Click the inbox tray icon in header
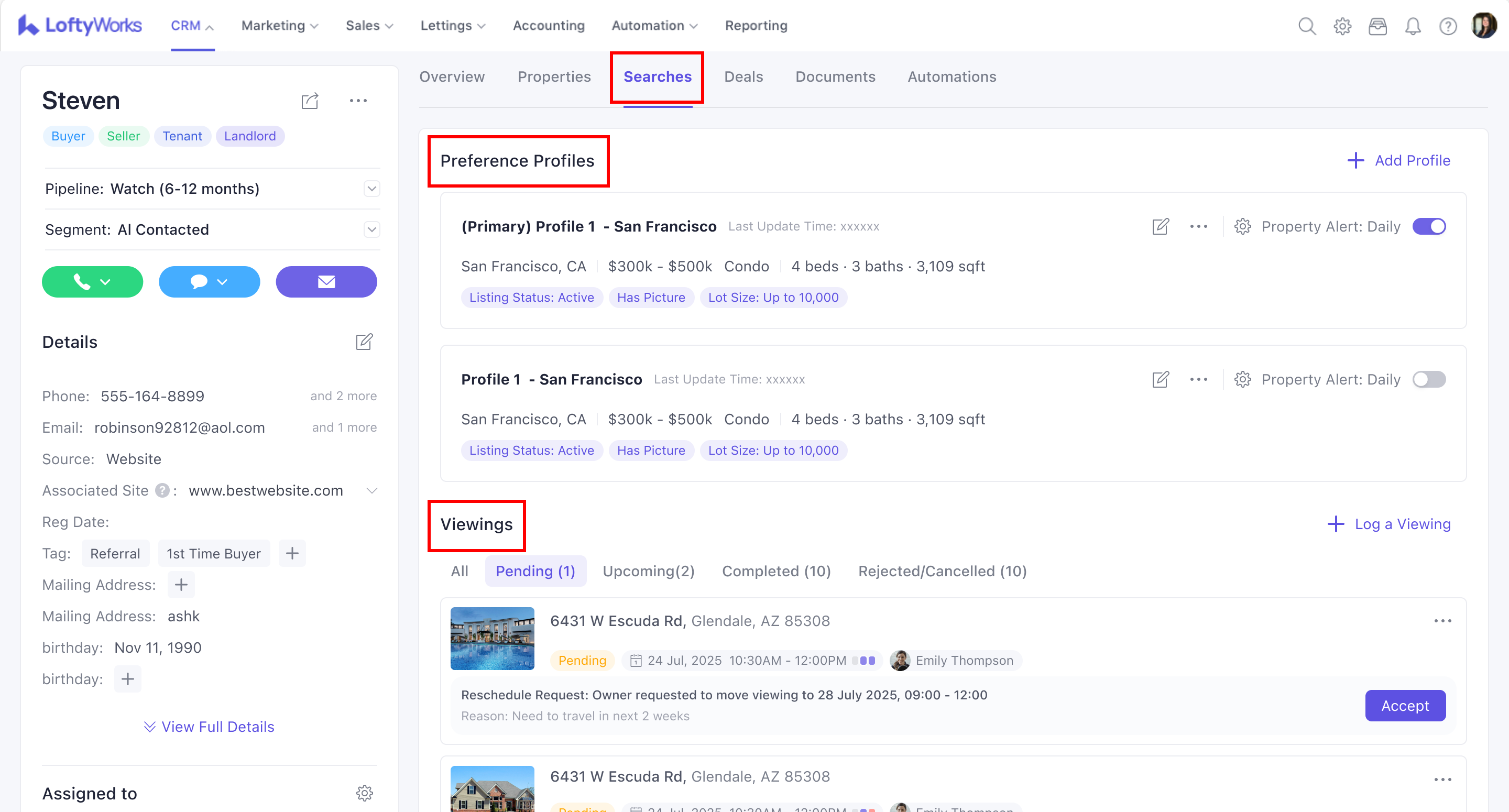The image size is (1509, 812). tap(1377, 26)
